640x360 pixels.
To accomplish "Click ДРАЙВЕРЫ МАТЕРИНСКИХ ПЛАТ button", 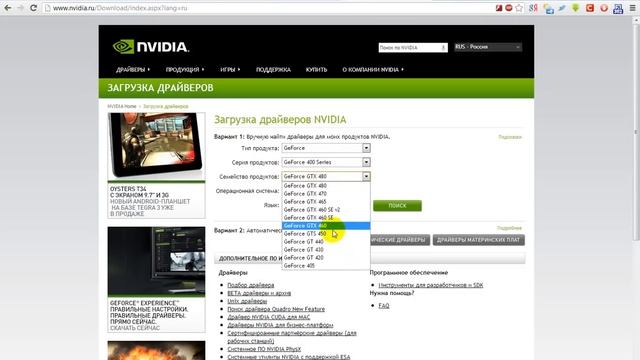I will click(479, 240).
